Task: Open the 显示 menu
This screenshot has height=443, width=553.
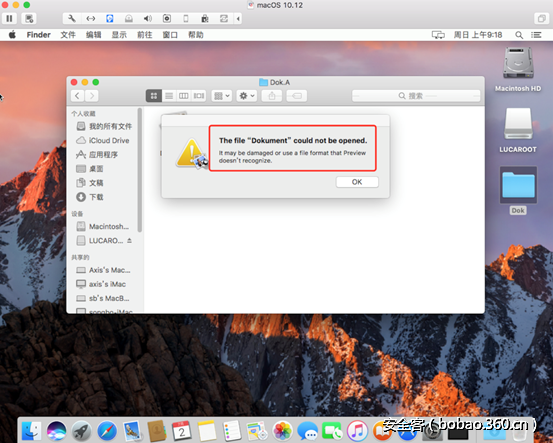Action: 119,35
